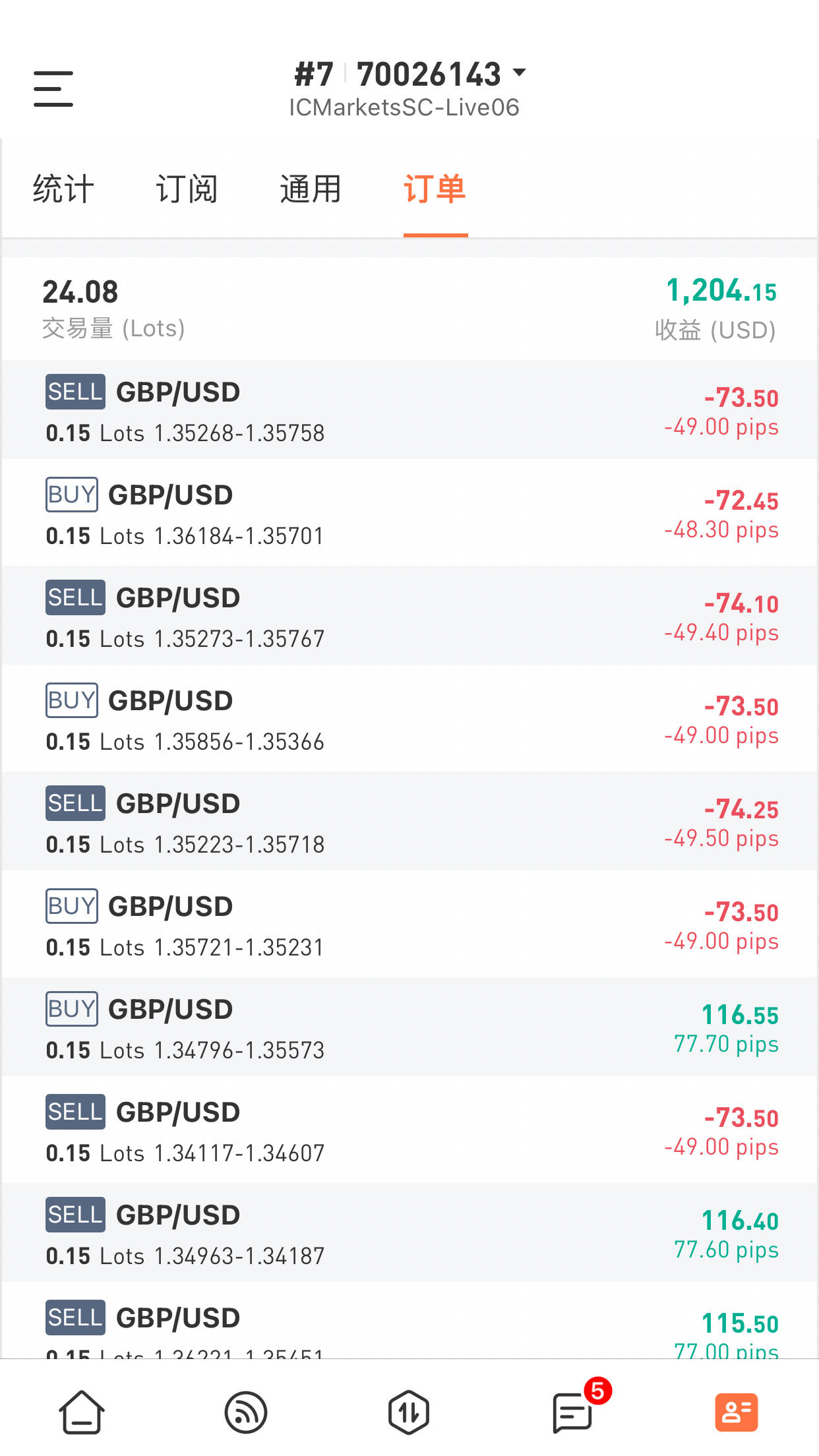
Task: Tap total profit 1,204.15 USD
Action: 721,291
